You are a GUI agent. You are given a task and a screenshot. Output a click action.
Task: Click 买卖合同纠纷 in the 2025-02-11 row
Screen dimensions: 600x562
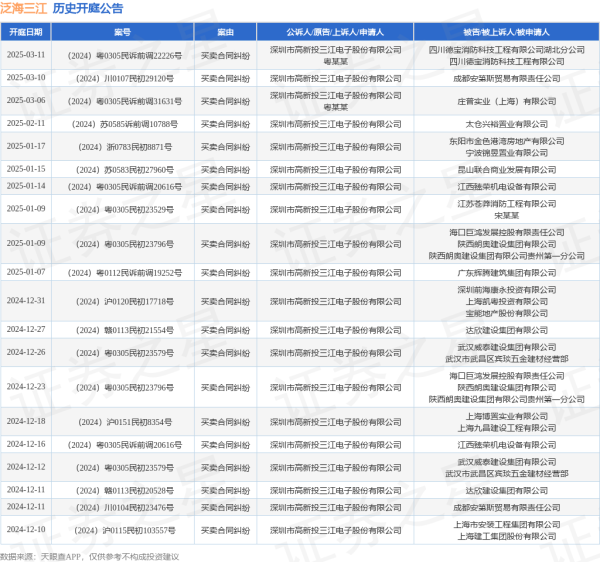[225, 124]
